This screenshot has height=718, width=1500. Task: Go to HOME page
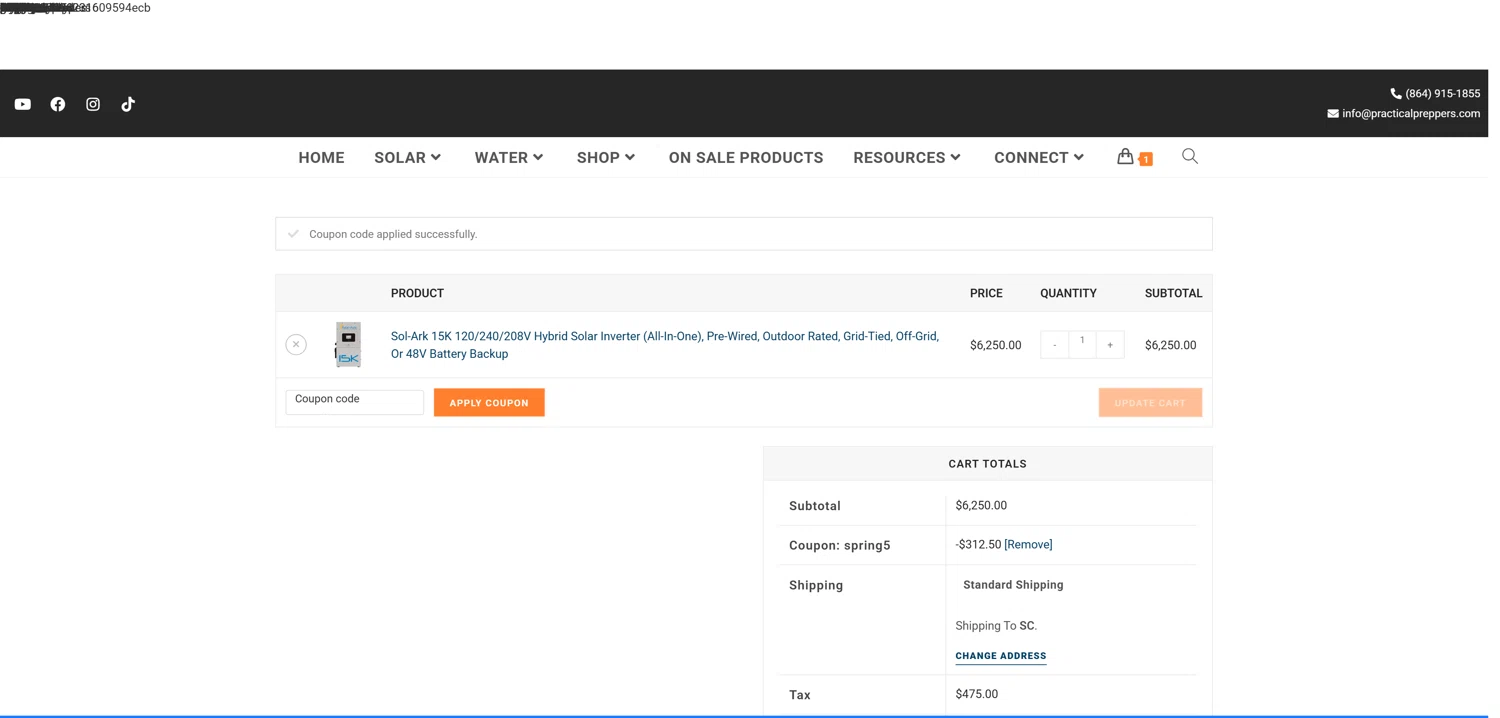click(321, 158)
